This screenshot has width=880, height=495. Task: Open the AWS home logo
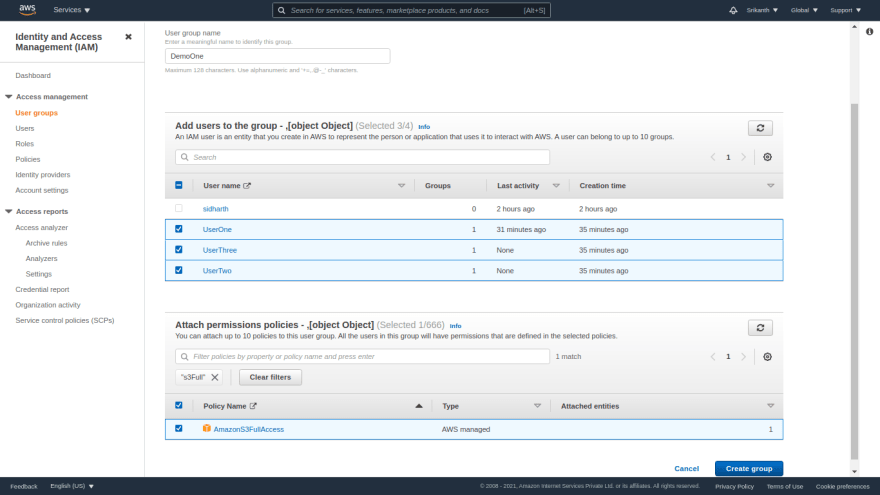27,10
